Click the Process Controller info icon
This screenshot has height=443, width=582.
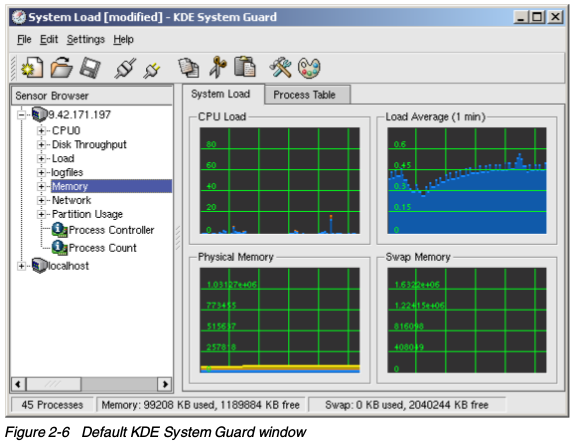pyautogui.click(x=59, y=230)
